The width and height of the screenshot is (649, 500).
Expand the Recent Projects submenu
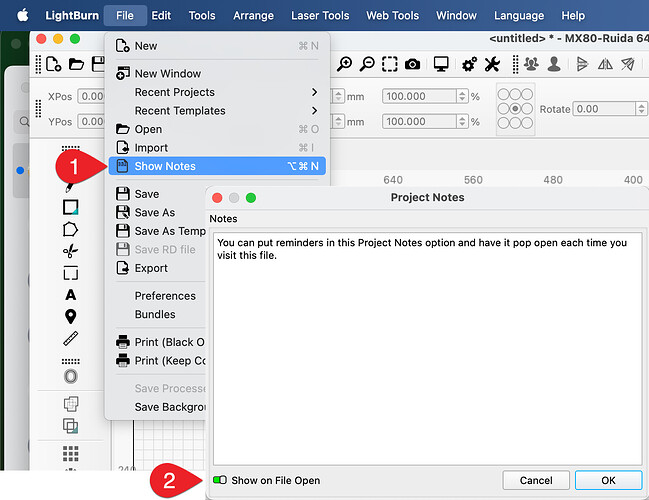tap(217, 92)
